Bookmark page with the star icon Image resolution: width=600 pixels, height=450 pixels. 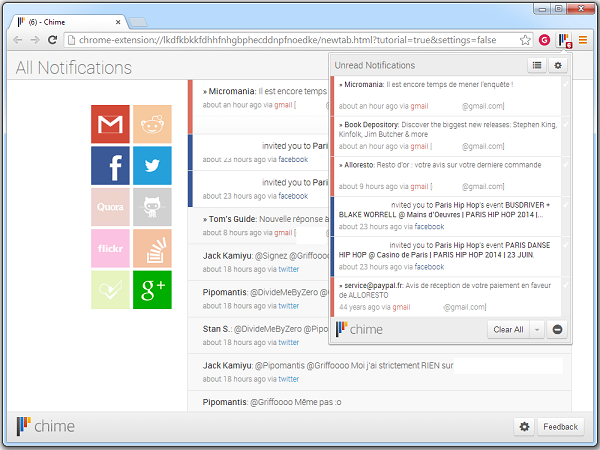coord(525,40)
